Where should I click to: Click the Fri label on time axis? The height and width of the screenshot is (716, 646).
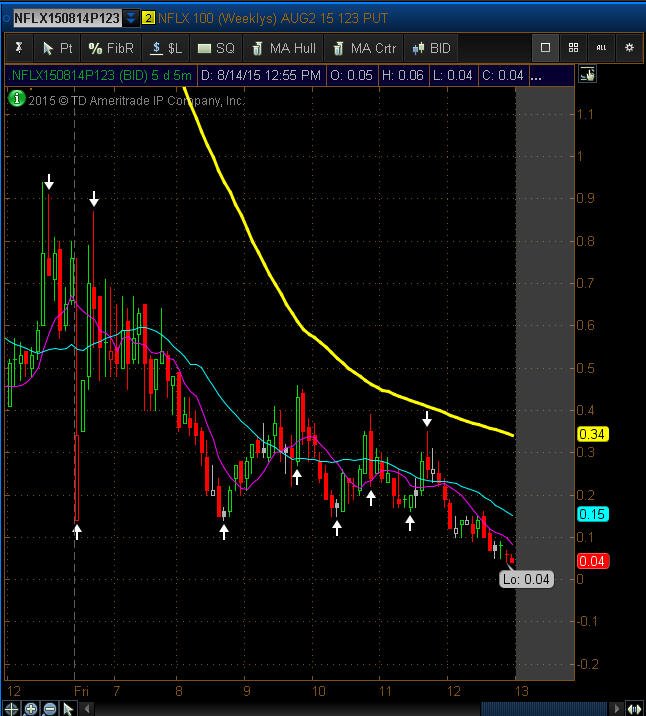click(81, 690)
